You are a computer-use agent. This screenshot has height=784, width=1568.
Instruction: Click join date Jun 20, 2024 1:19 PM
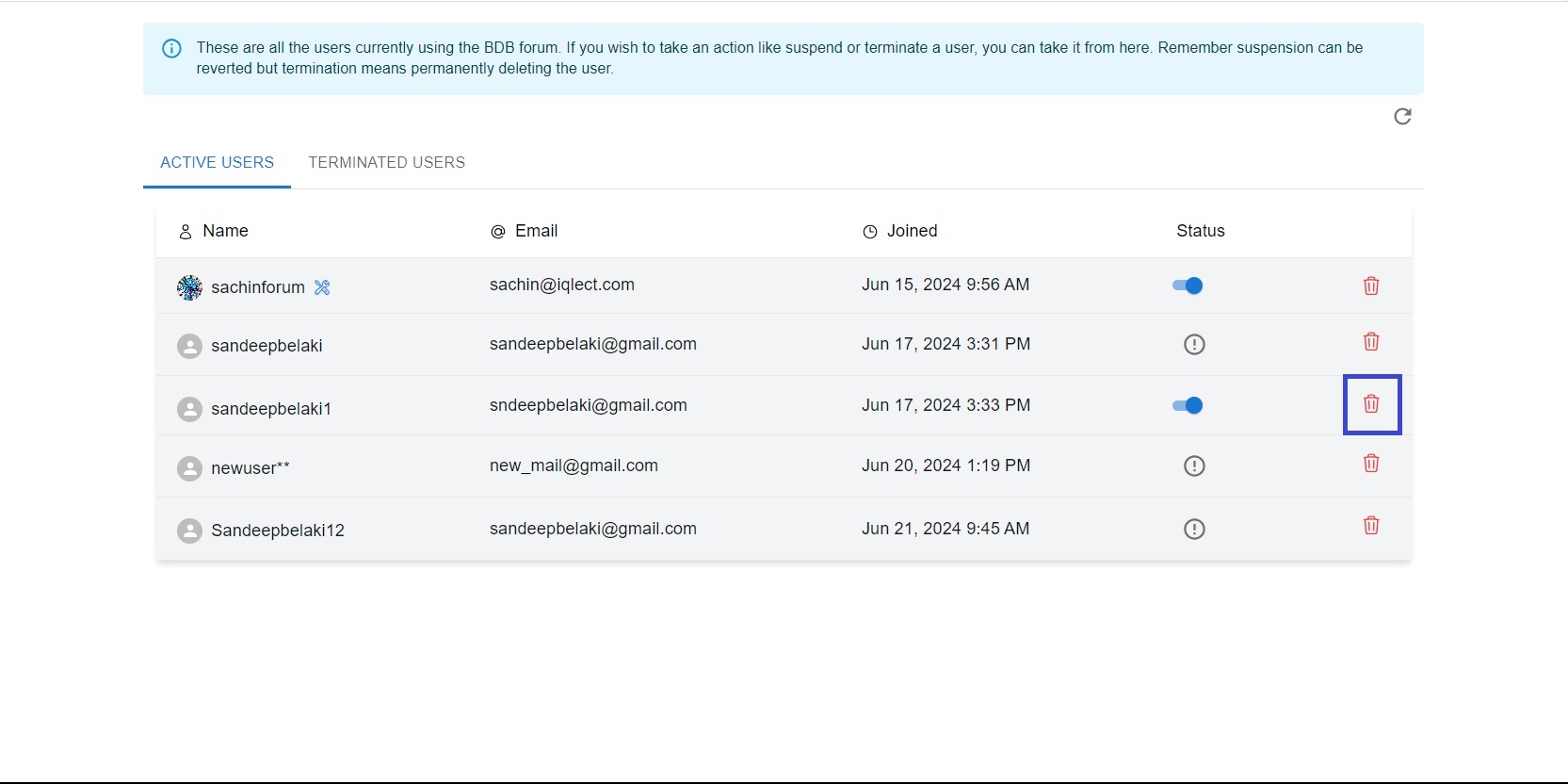[946, 465]
